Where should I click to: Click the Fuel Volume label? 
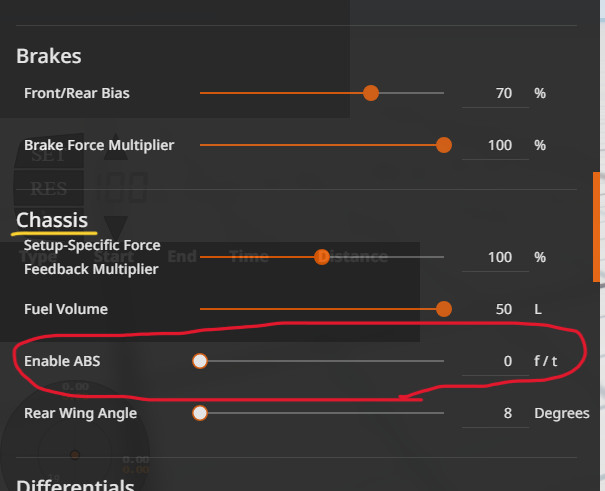click(x=66, y=309)
